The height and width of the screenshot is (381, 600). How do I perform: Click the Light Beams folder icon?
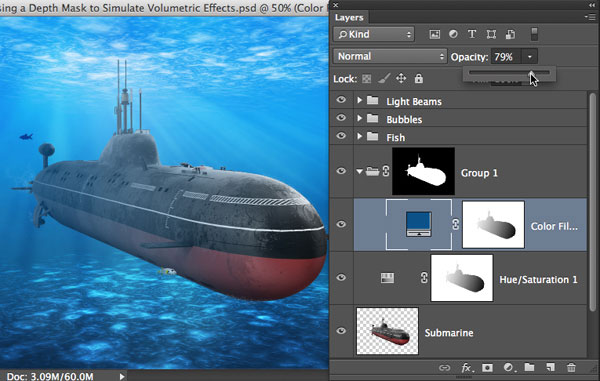point(372,101)
